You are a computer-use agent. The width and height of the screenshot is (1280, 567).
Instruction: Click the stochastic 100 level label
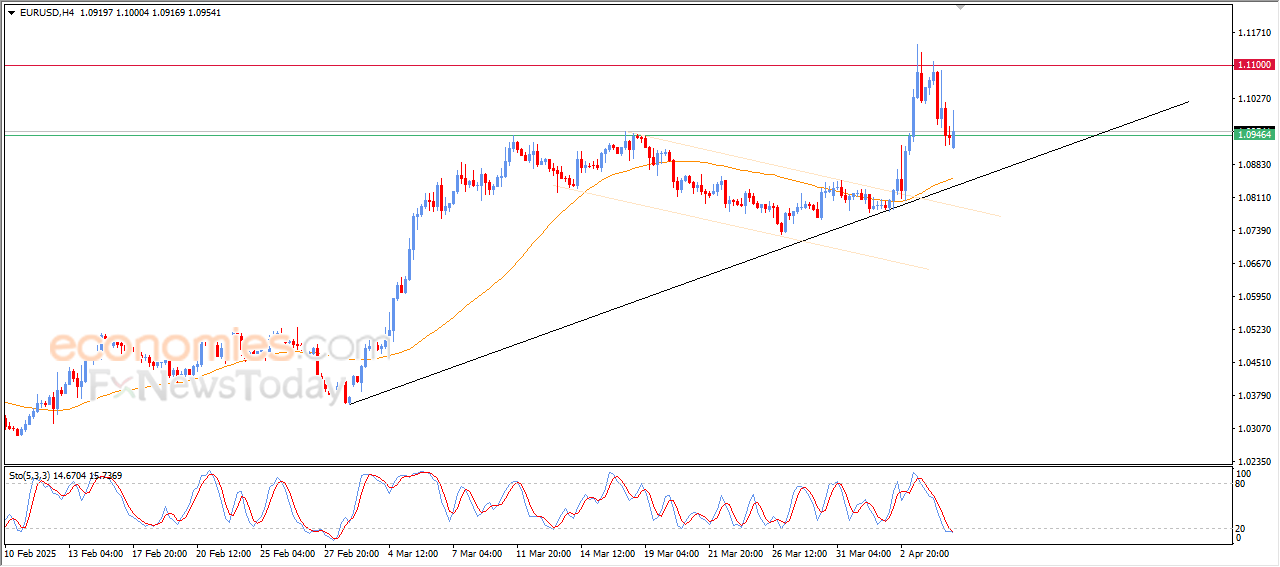click(x=1245, y=473)
